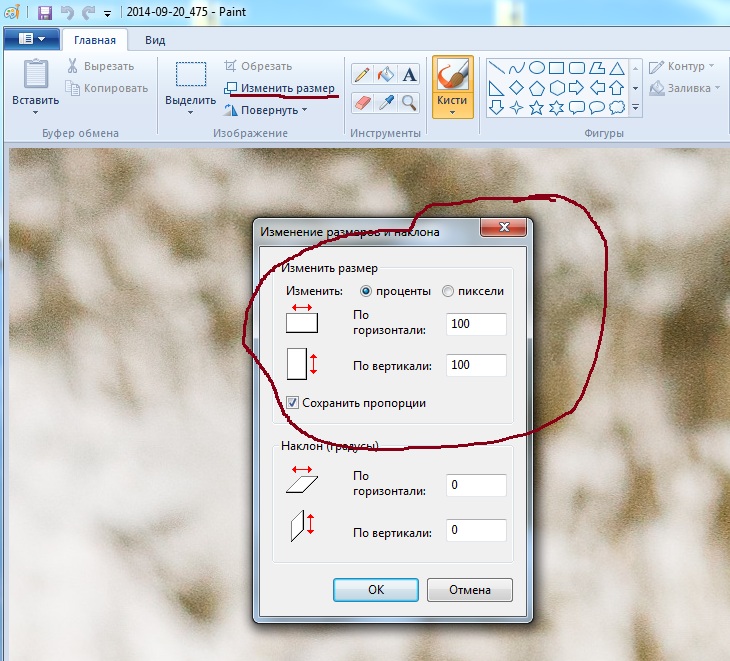Select the Magnifier tool
This screenshot has height=661, width=730.
pyautogui.click(x=409, y=102)
